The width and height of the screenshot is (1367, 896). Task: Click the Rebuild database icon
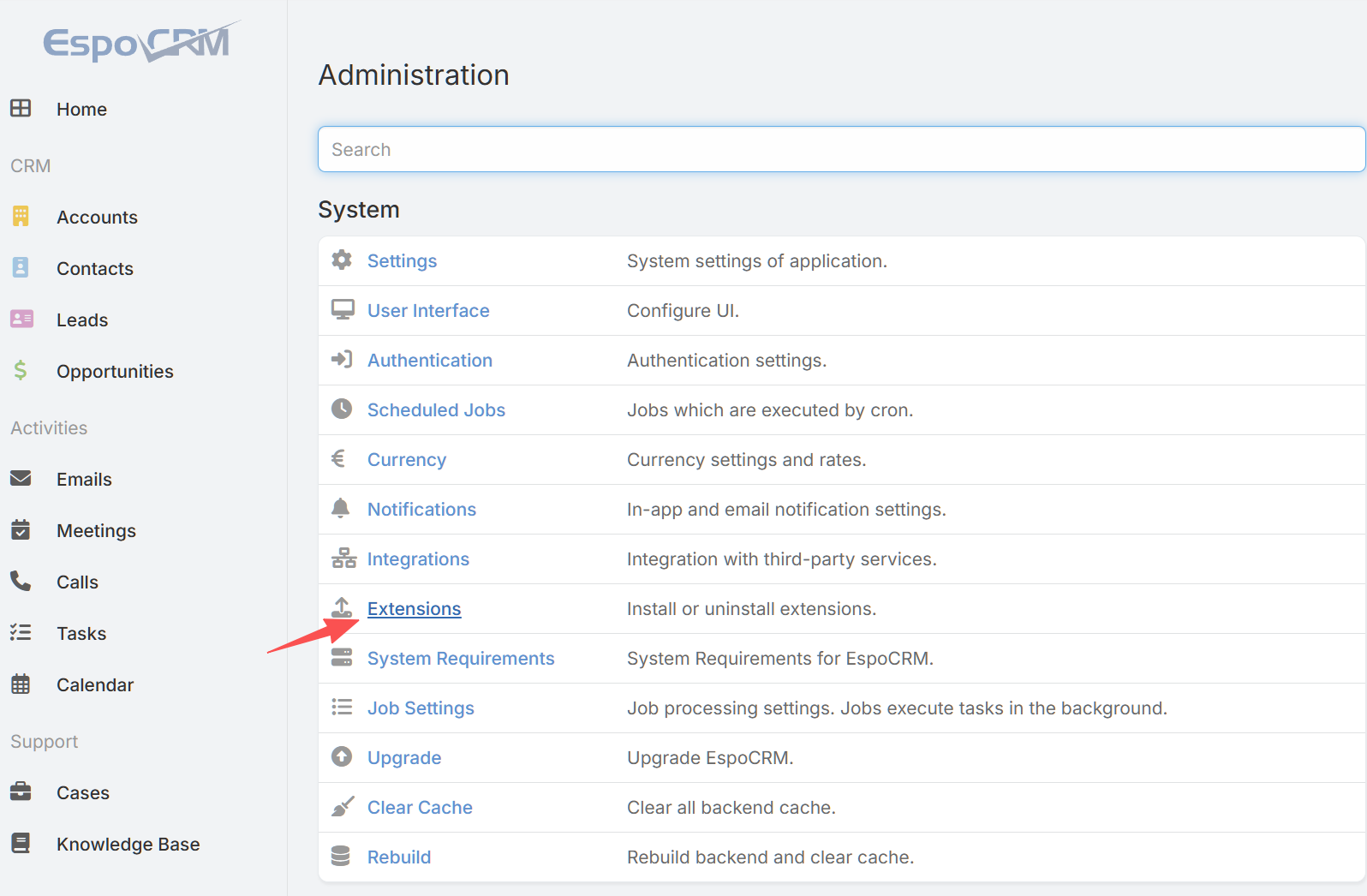[x=341, y=856]
